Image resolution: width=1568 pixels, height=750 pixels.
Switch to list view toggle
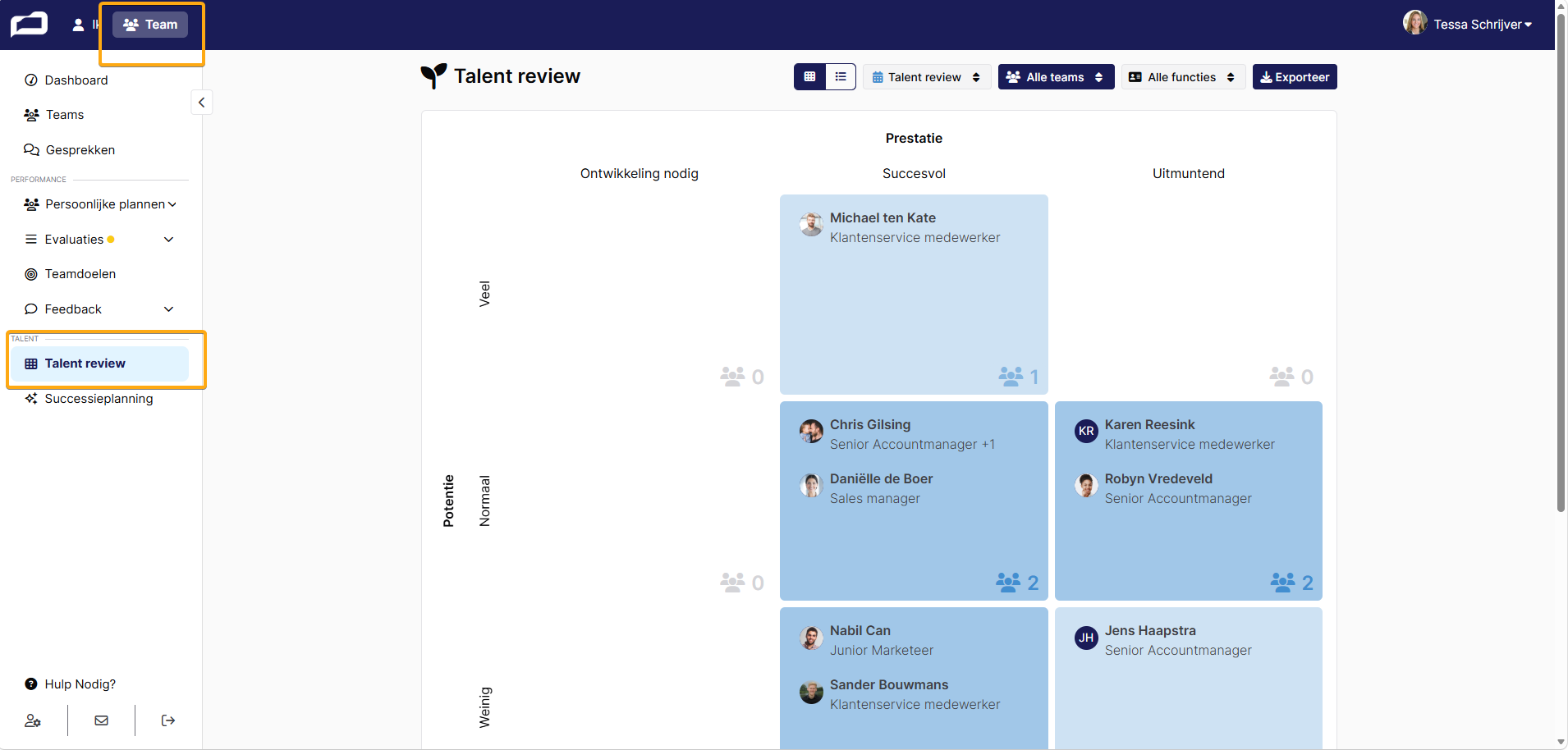(841, 77)
